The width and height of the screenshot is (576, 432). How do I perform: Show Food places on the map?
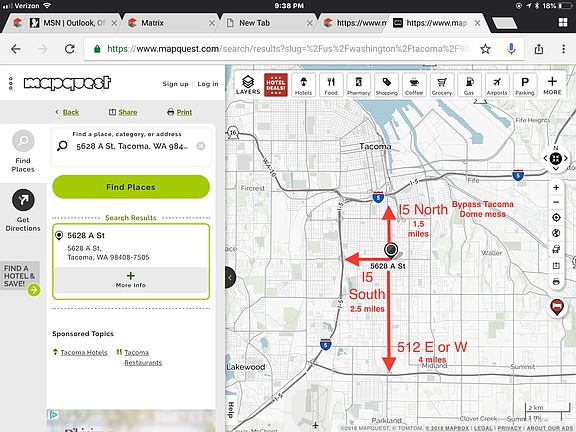(x=331, y=85)
